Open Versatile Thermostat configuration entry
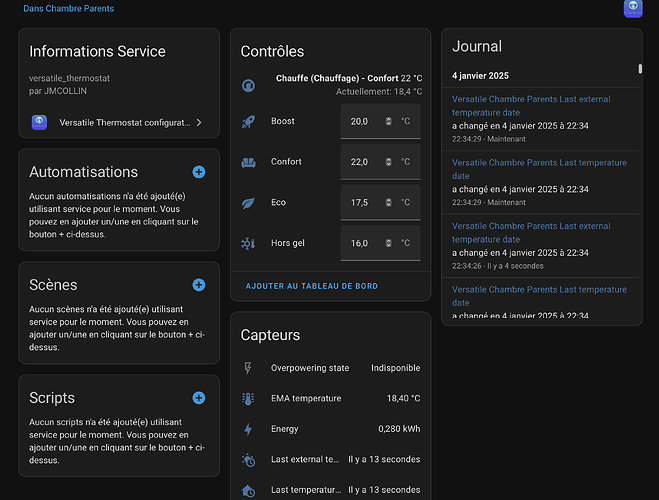 pyautogui.click(x=119, y=122)
